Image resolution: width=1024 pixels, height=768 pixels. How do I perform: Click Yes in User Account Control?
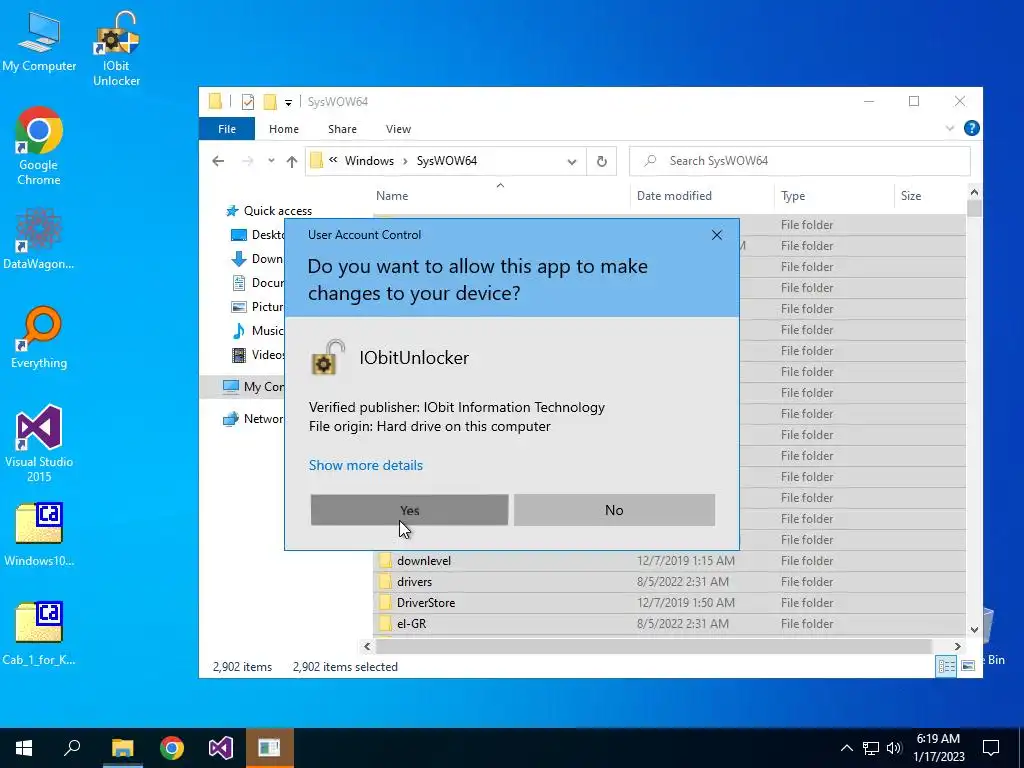tap(409, 510)
